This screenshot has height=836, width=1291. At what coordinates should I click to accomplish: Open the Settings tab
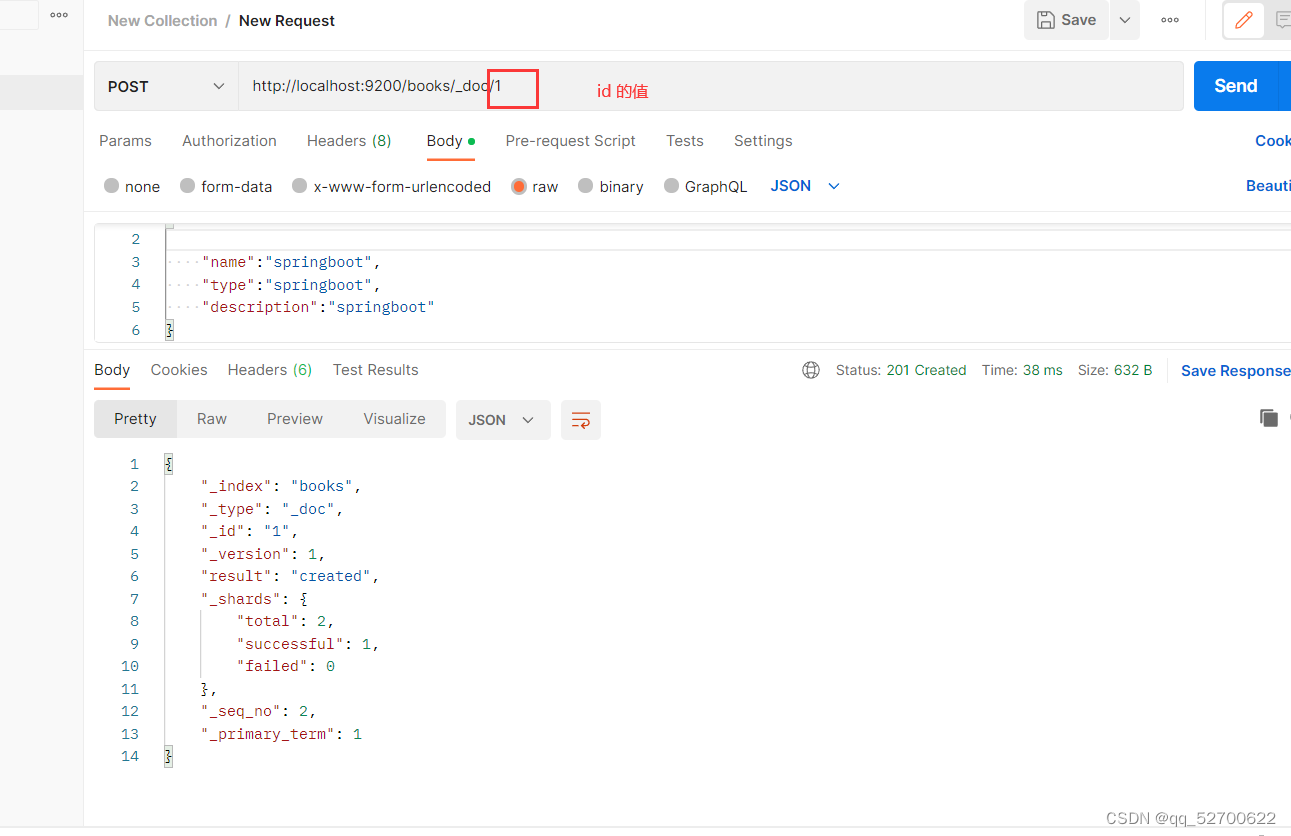[x=763, y=141]
